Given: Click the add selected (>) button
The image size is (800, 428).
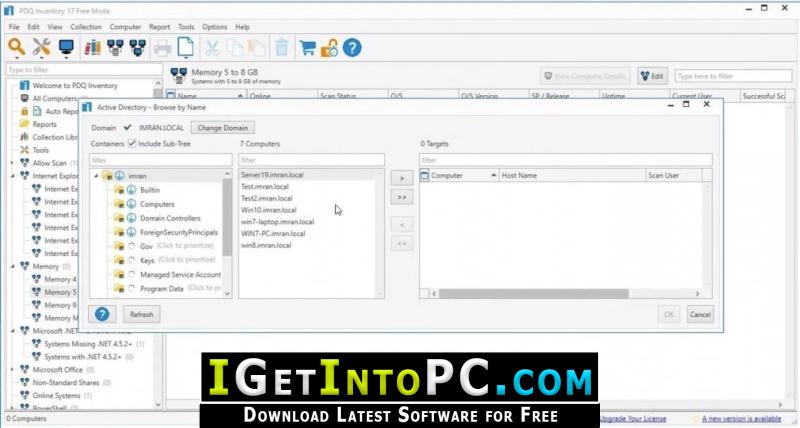Looking at the screenshot, I should (x=402, y=178).
